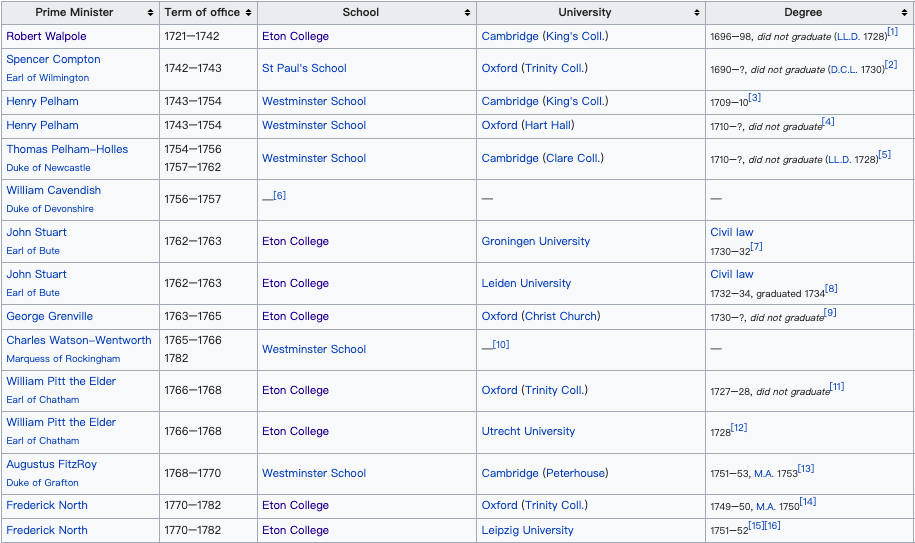
Task: Open Earl of Wilmington link
Action: point(48,78)
